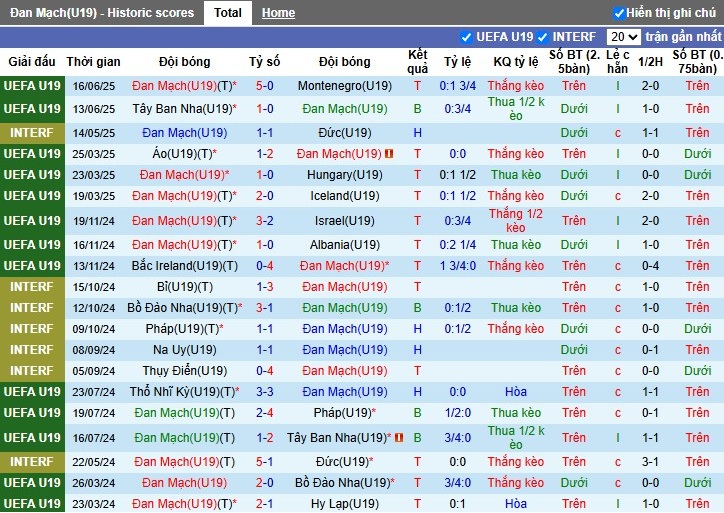Click the KQ tỷ lệ column header
The width and height of the screenshot is (724, 513).
pyautogui.click(x=516, y=62)
